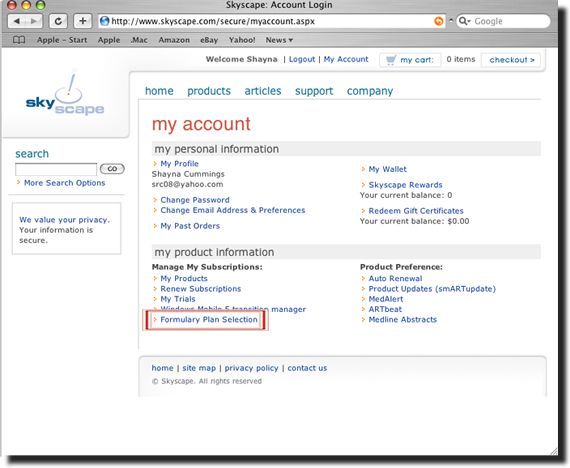Viewport: 570px width, 468px height.
Task: Open Medline Abstracts
Action: pos(403,320)
